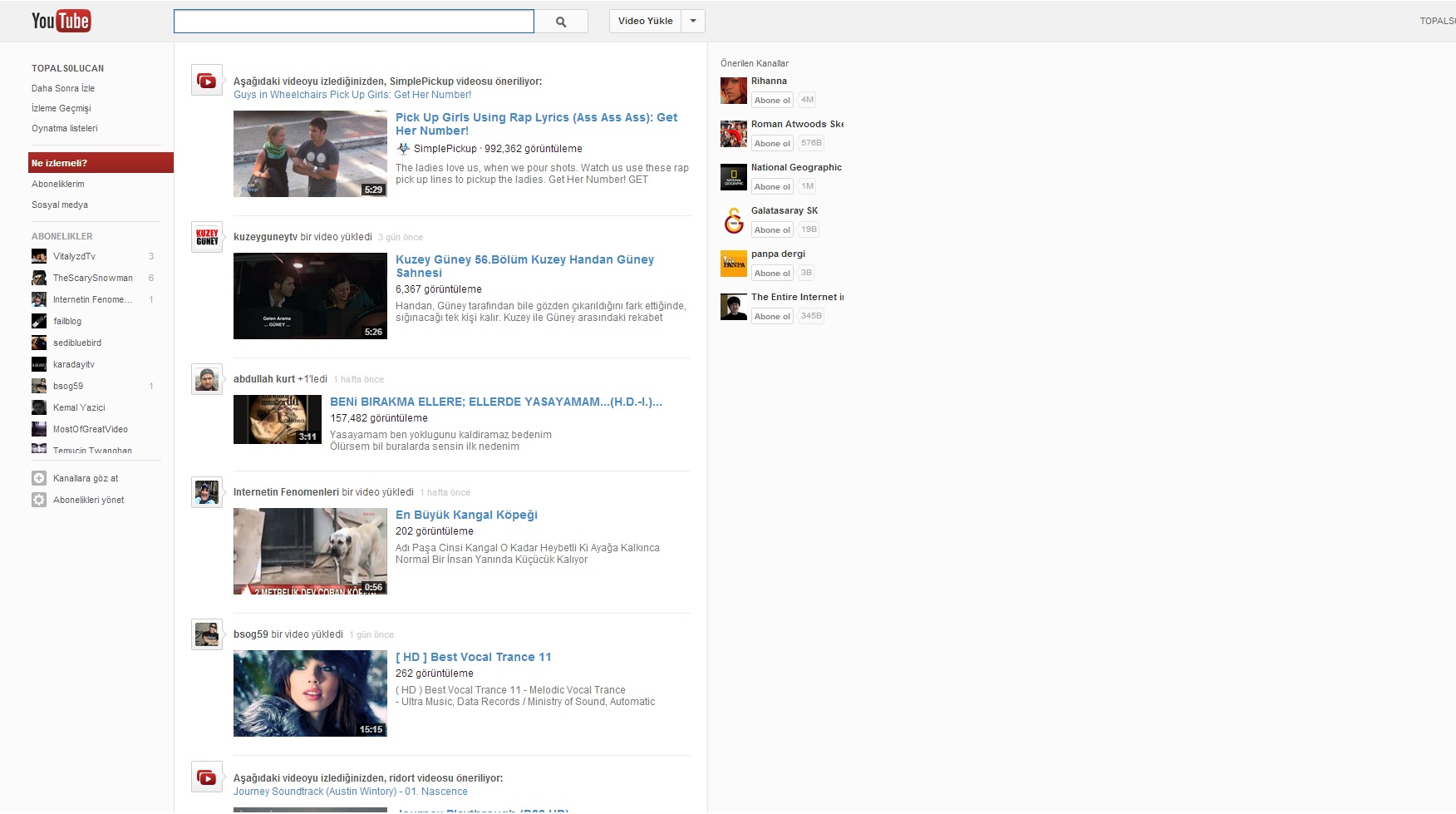Subscribe to Rihanna with Abone ol
Screen dimensions: 1456x814
tap(772, 100)
